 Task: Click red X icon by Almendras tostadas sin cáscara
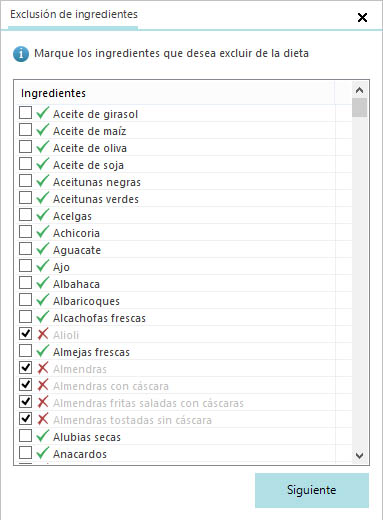pyautogui.click(x=43, y=419)
